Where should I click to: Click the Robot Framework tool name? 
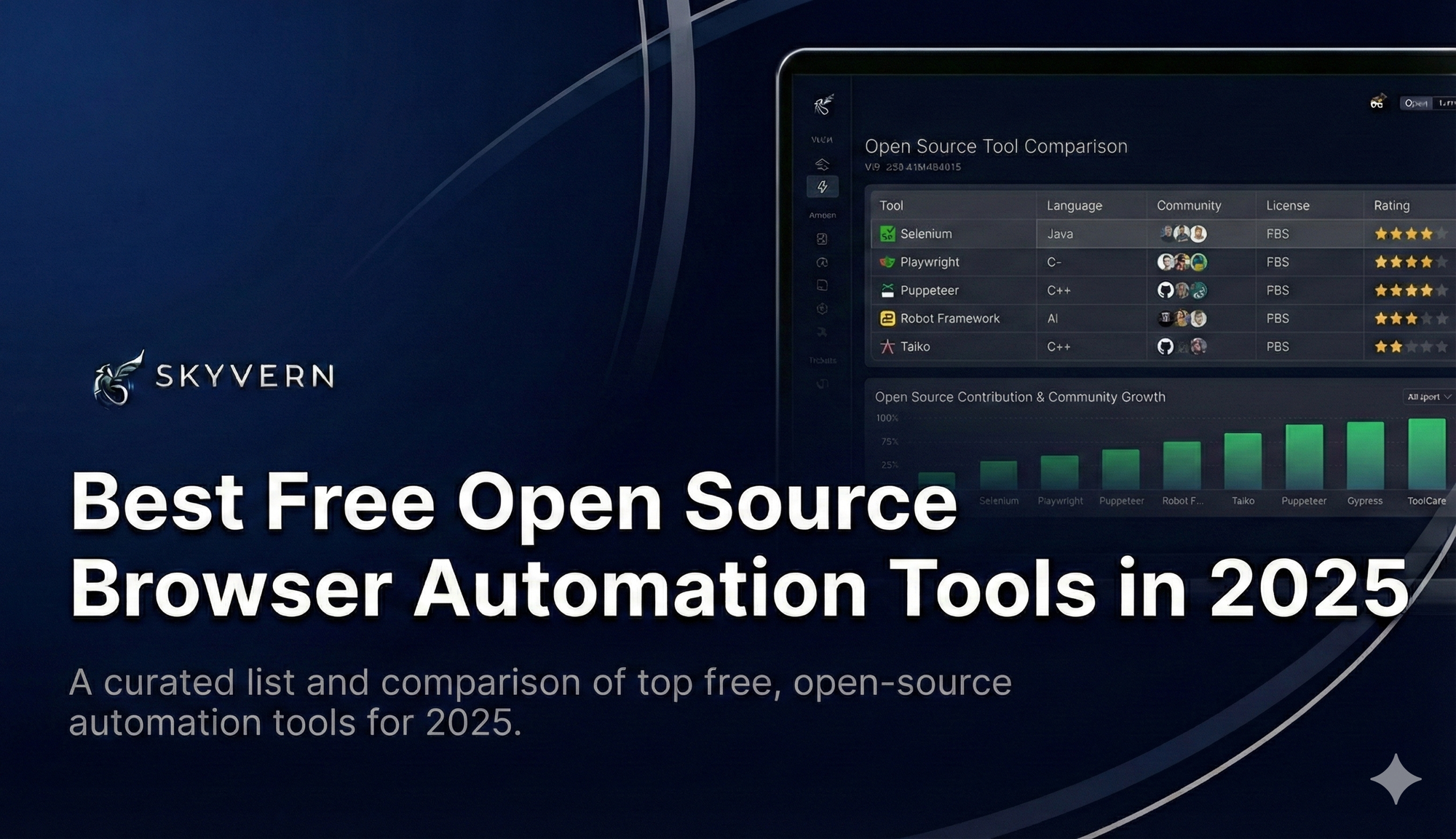coord(949,319)
